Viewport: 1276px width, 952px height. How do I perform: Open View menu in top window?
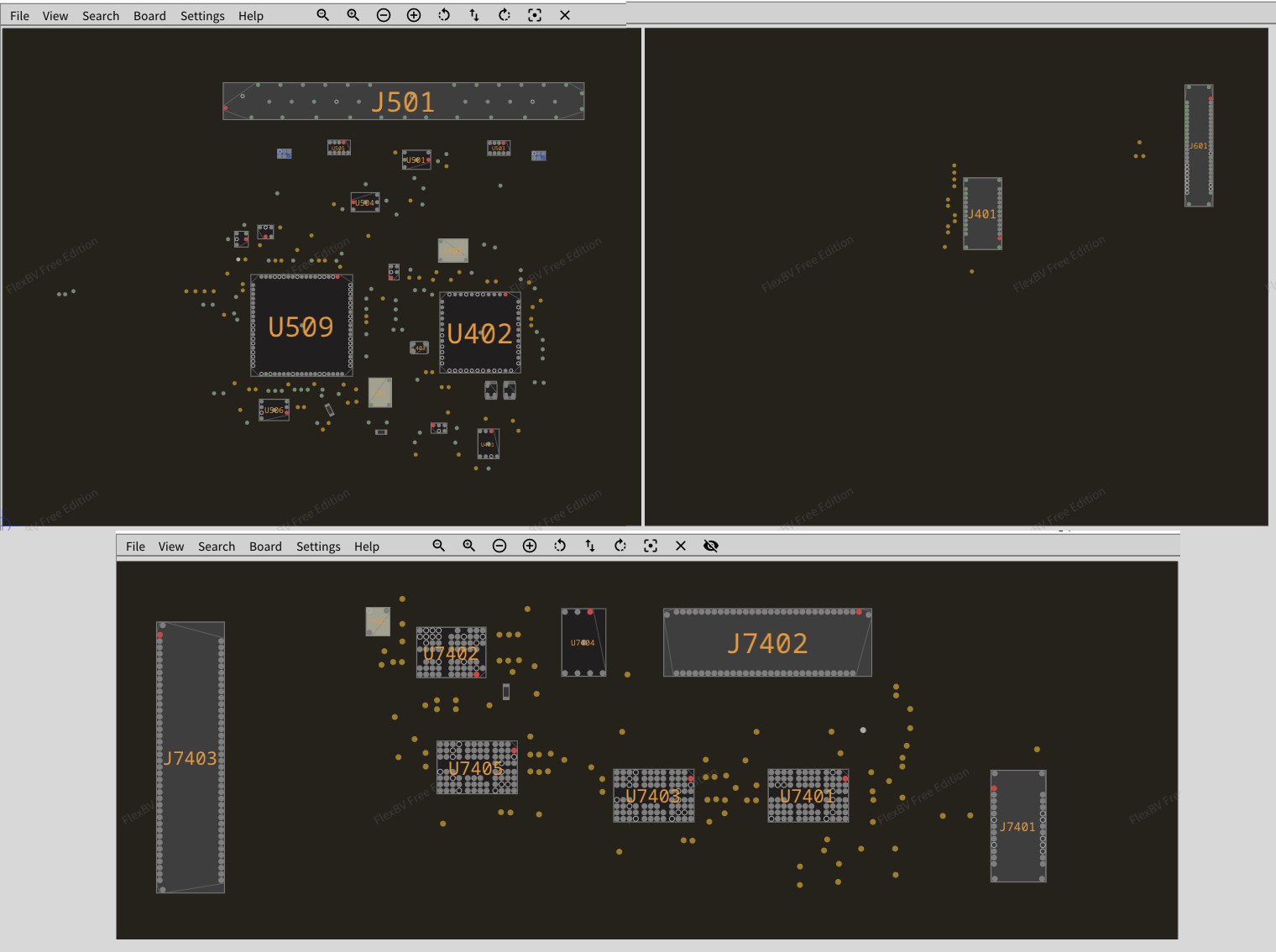55,16
